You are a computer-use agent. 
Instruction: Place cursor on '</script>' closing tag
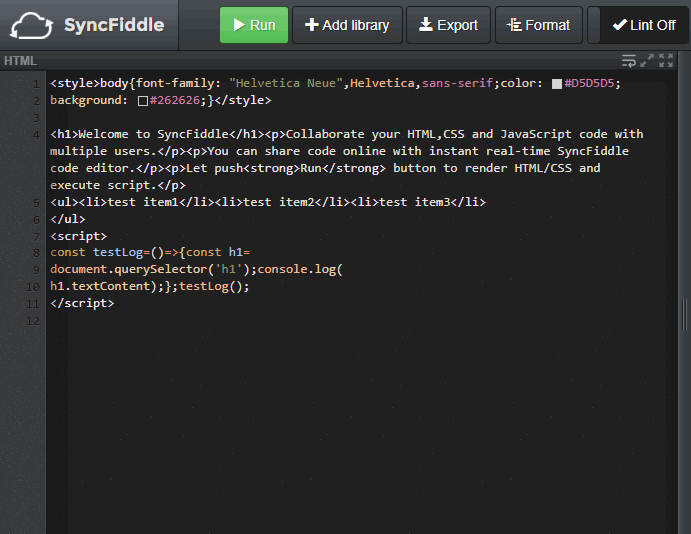pyautogui.click(x=82, y=303)
